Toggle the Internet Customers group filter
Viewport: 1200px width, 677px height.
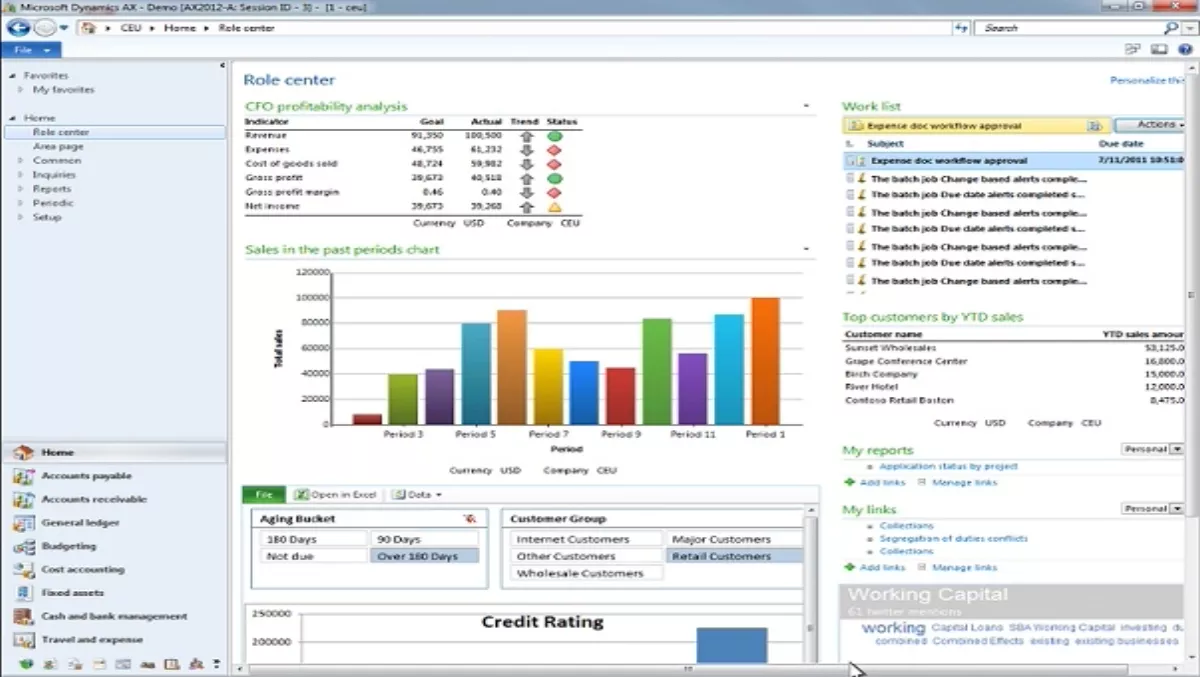[586, 539]
